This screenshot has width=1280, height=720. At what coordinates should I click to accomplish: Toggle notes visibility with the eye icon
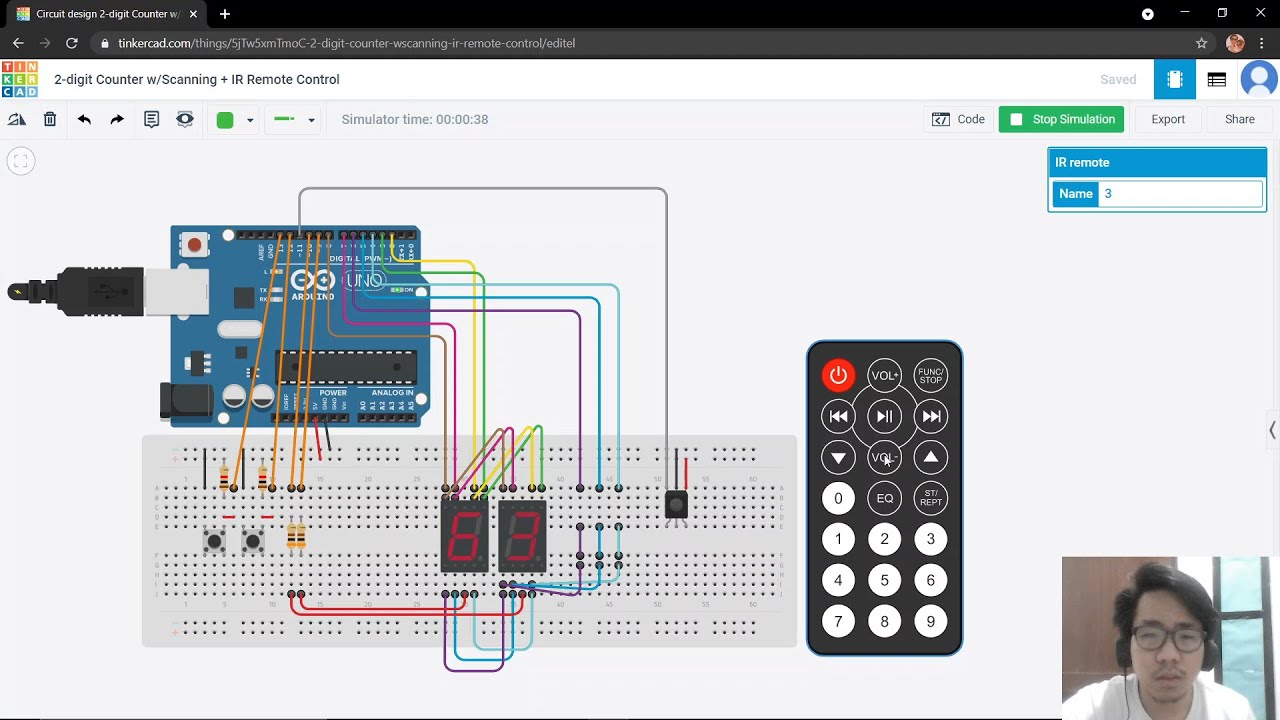tap(185, 119)
